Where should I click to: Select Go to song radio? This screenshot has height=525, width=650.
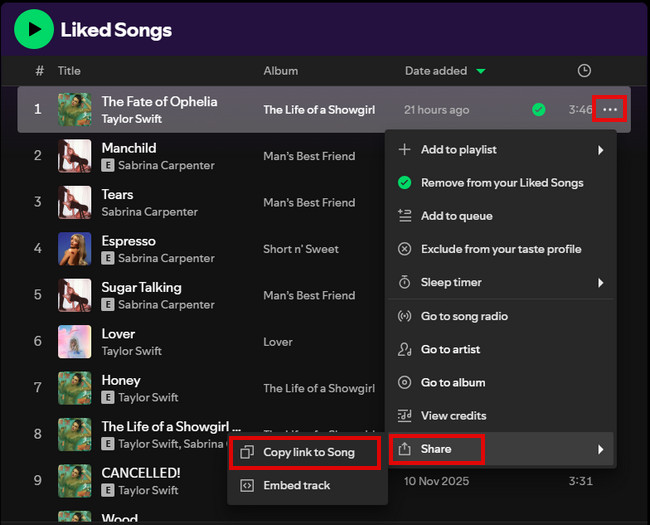pyautogui.click(x=501, y=316)
